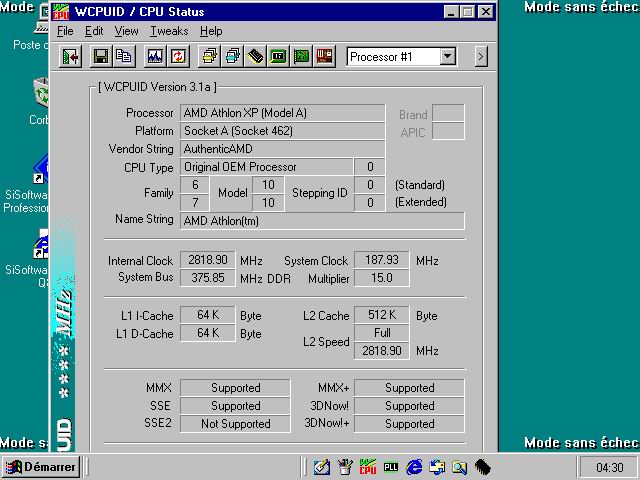Click the red motherboard toolbar icon
640x480 pixels.
pos(324,56)
